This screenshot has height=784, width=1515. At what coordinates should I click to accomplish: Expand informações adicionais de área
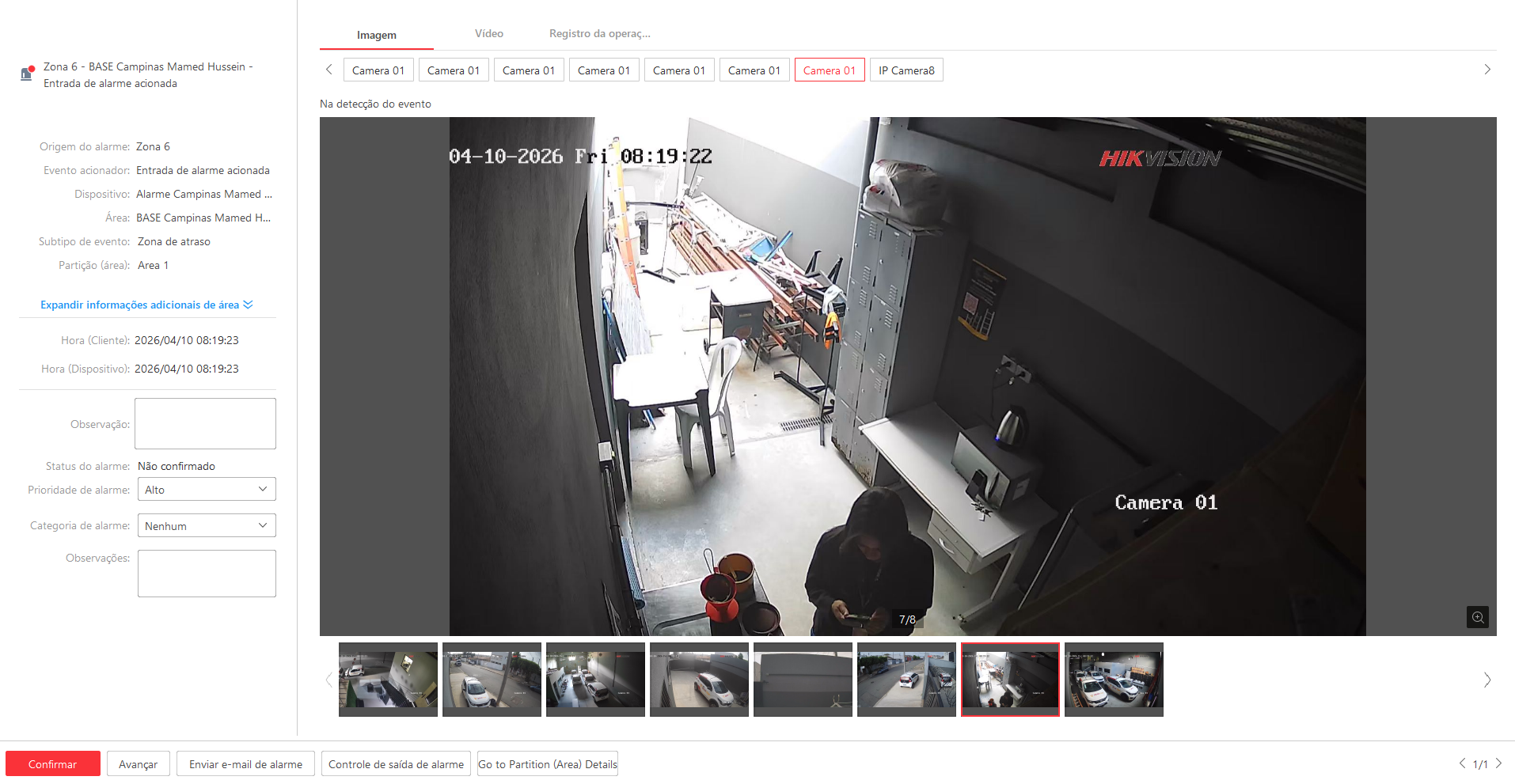pos(146,305)
